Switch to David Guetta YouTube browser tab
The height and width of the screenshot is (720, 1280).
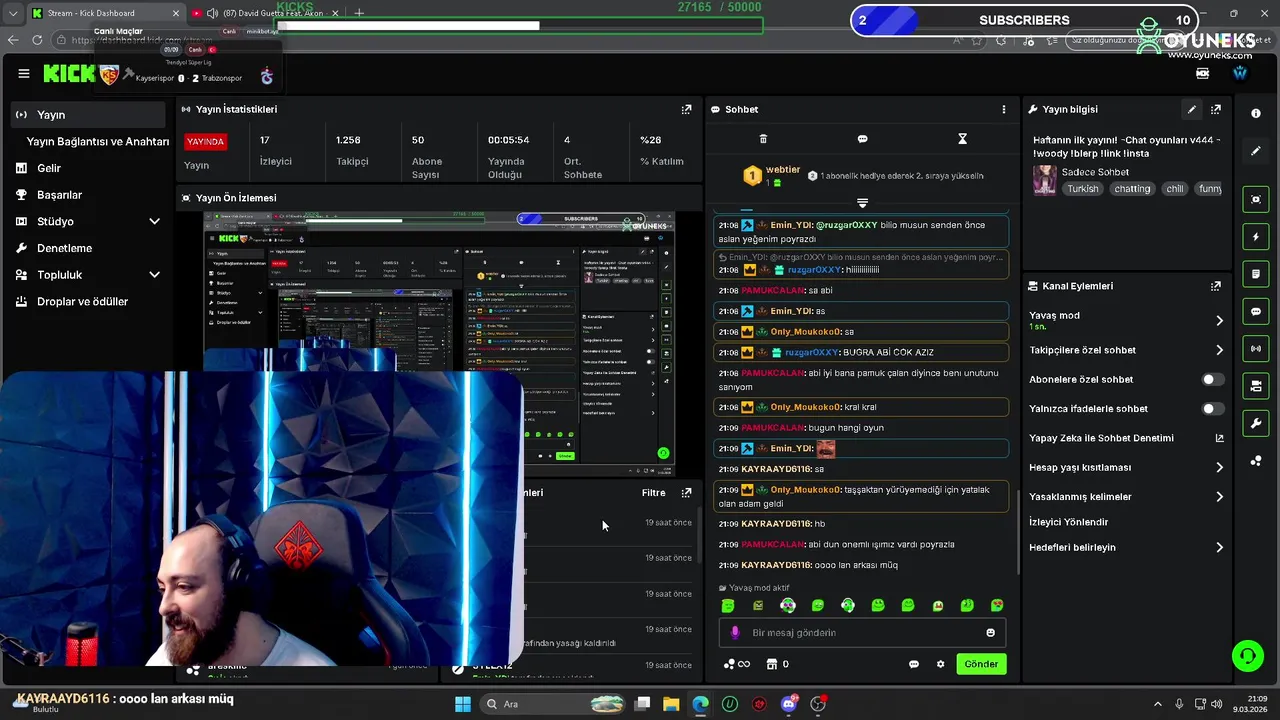(x=265, y=13)
